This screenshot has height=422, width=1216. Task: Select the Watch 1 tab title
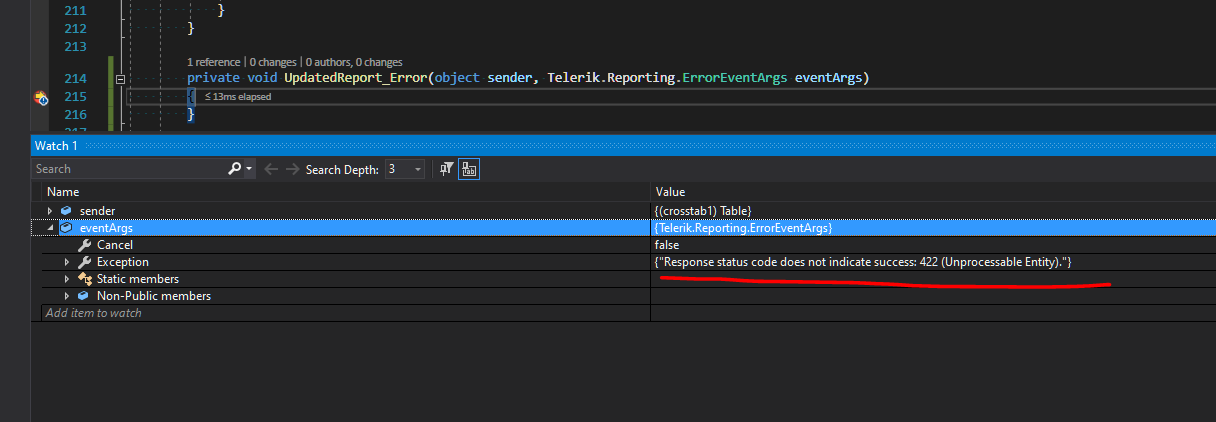pyautogui.click(x=56, y=146)
